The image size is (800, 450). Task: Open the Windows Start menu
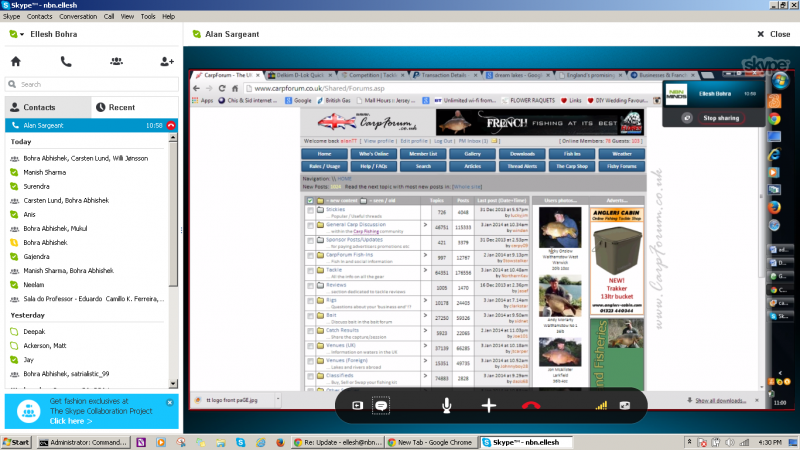[x=16, y=442]
